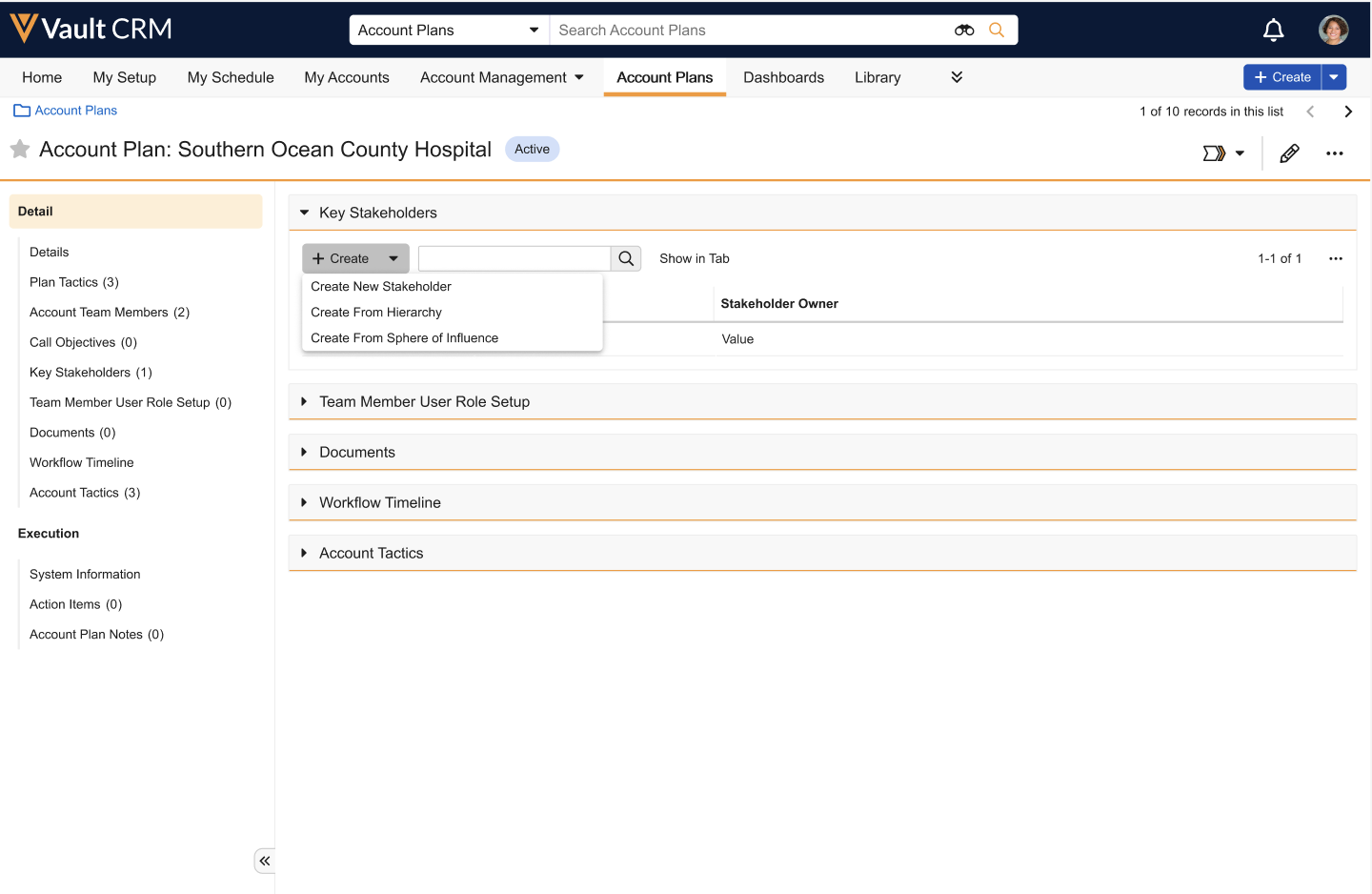The image size is (1372, 894).
Task: Favorite this account plan with the star
Action: pos(20,149)
